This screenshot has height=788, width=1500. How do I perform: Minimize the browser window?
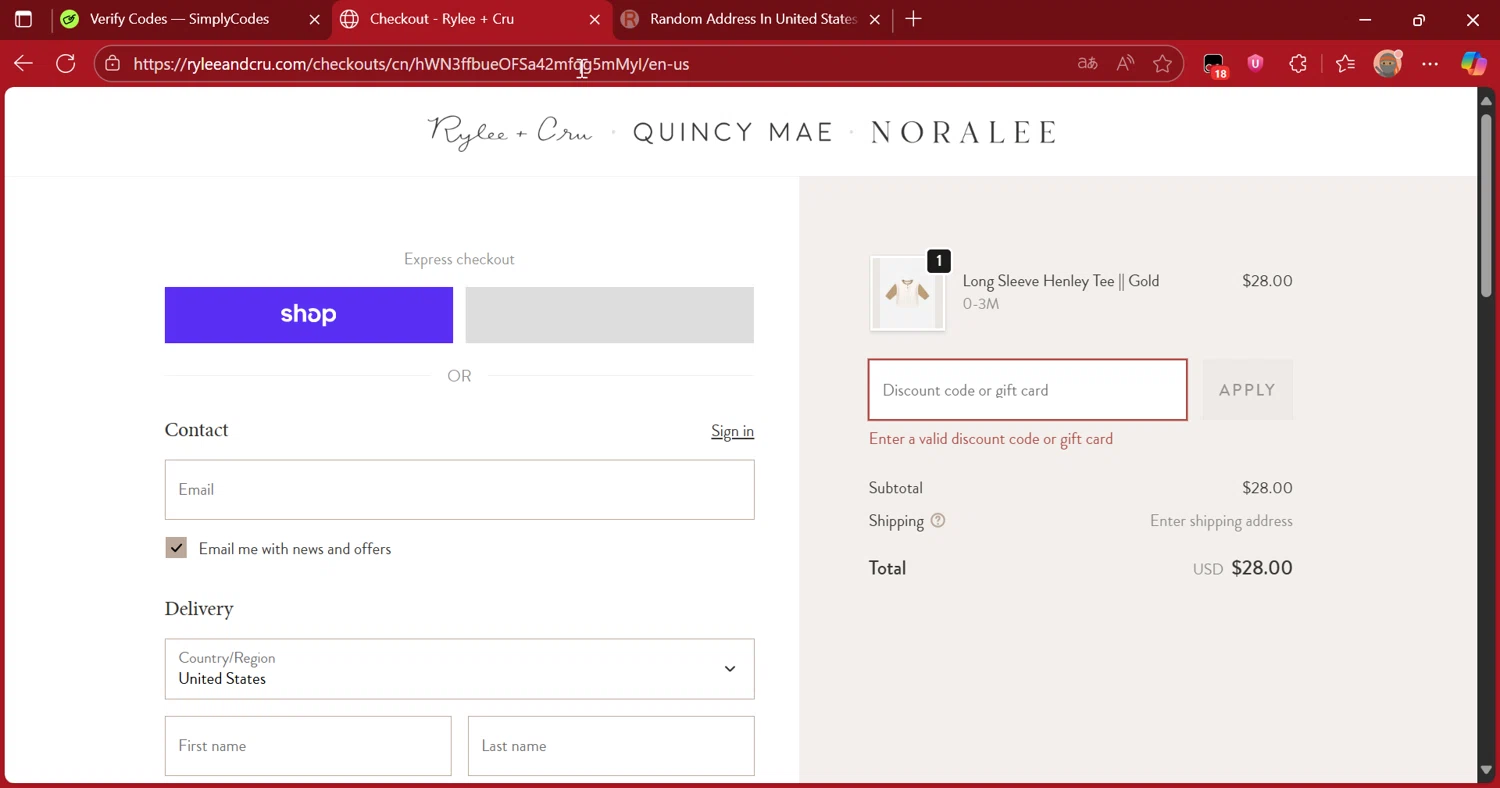1366,19
